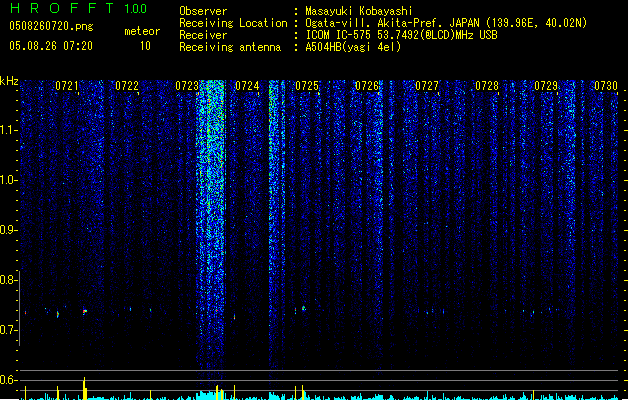Click the 0726 time marker
This screenshot has width=629, height=400.
[x=367, y=86]
